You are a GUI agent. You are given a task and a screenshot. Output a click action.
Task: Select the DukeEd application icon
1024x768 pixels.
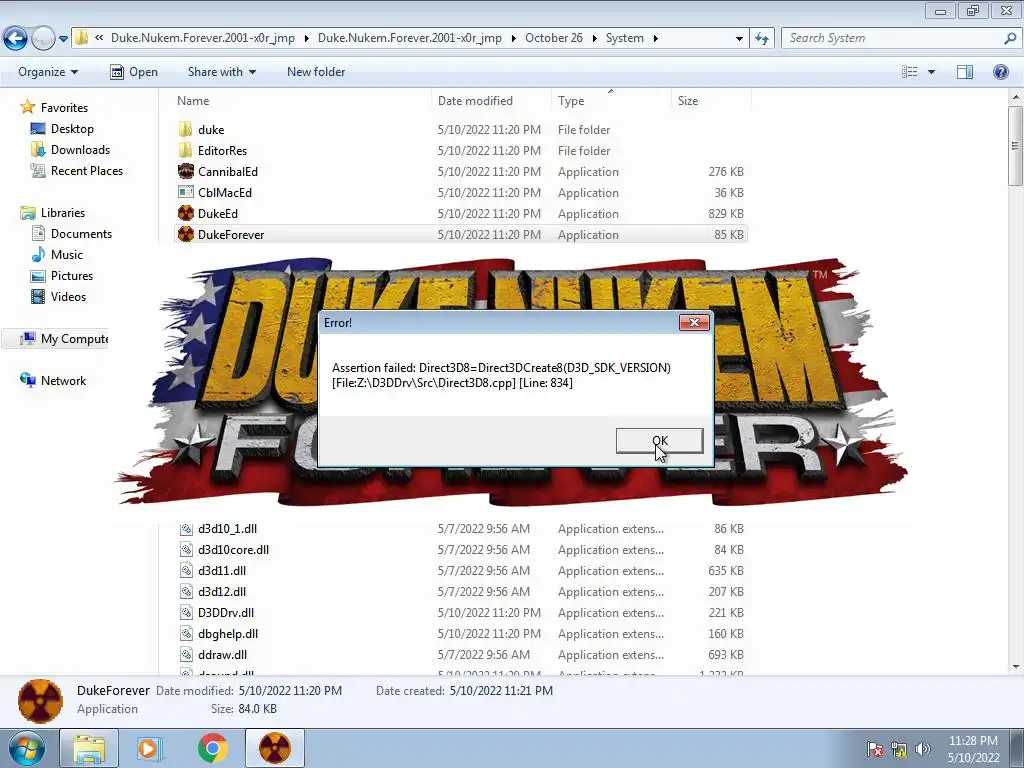coord(186,213)
